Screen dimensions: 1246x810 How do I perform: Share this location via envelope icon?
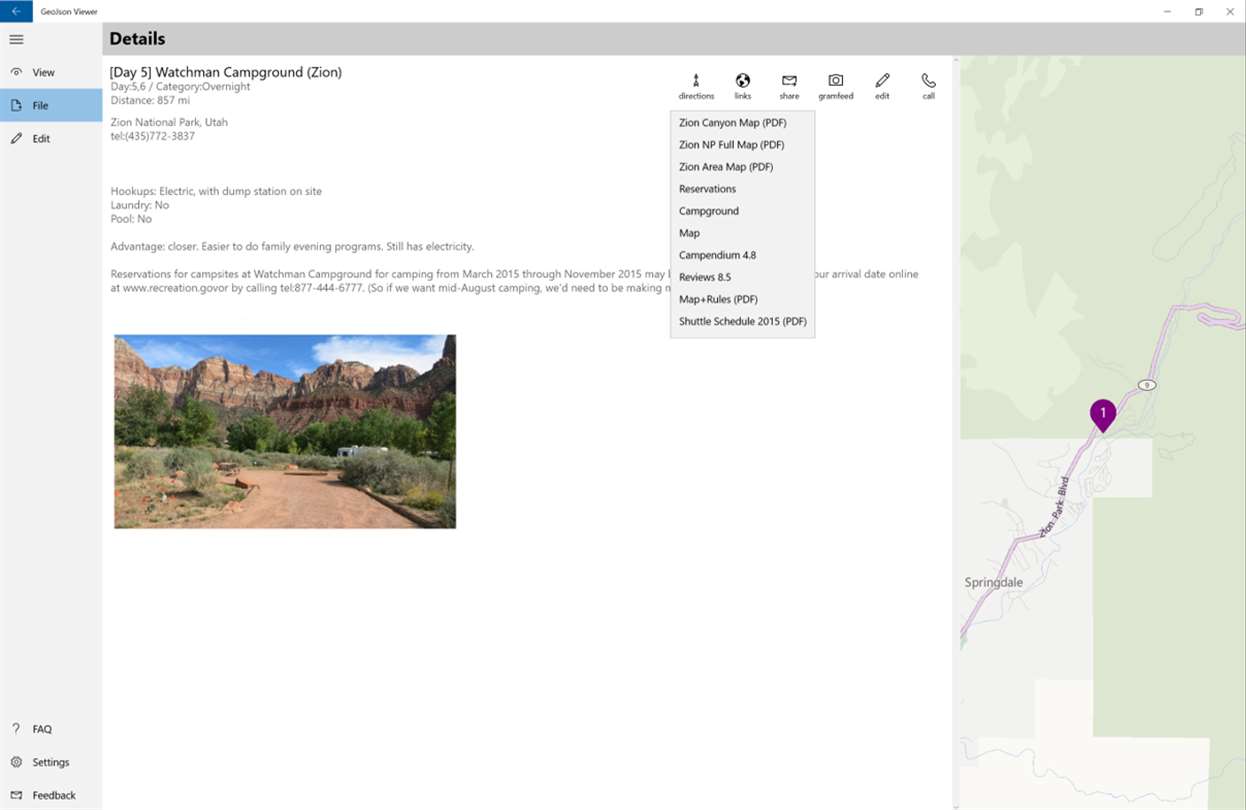point(789,87)
